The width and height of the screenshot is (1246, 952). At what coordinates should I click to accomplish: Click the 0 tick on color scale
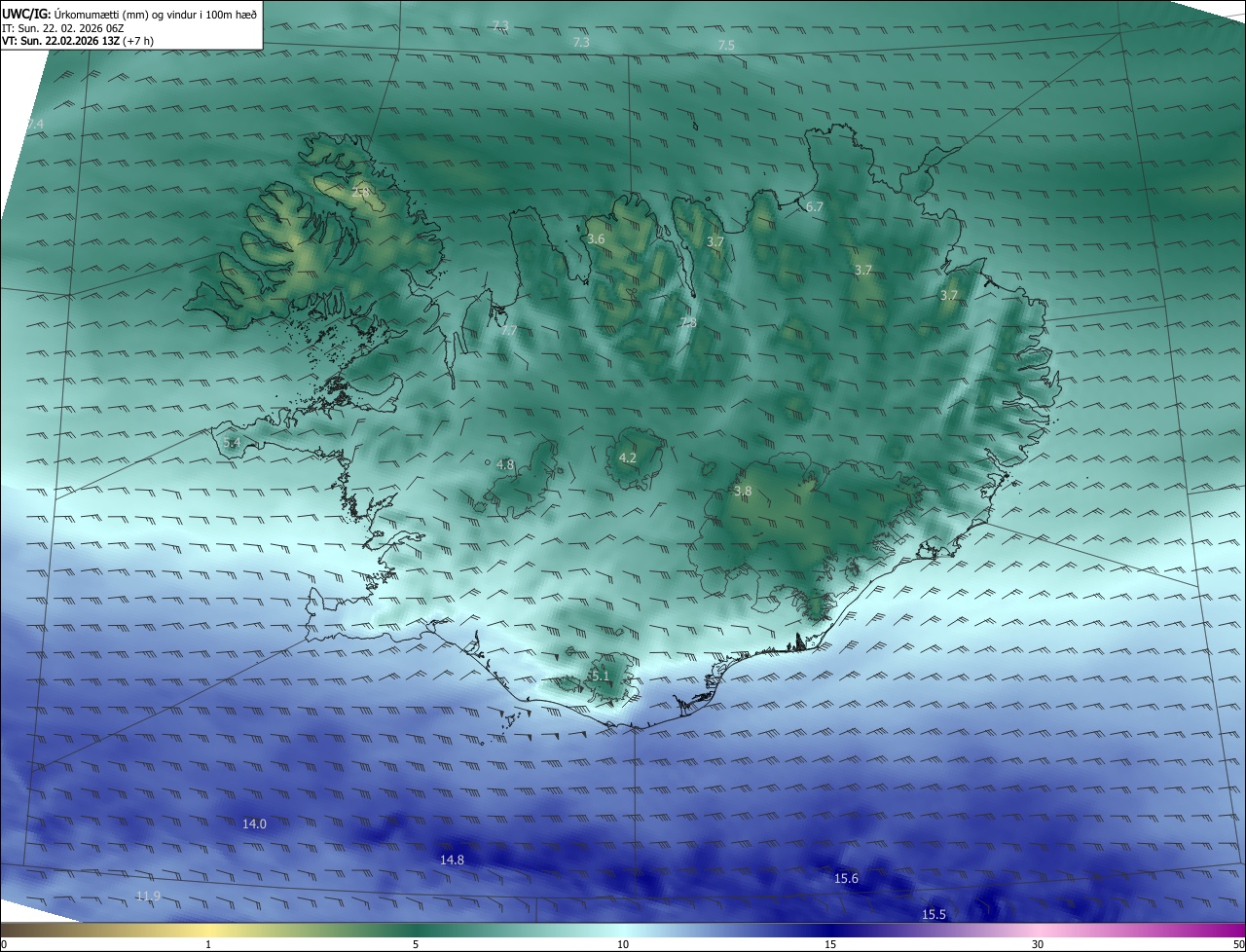click(x=4, y=945)
